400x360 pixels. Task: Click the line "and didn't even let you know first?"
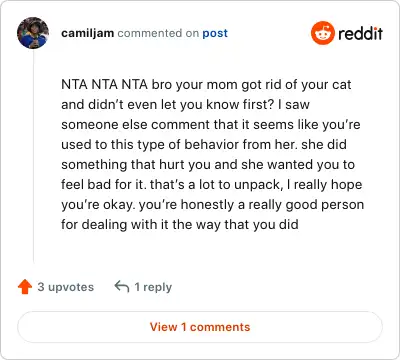(185, 105)
